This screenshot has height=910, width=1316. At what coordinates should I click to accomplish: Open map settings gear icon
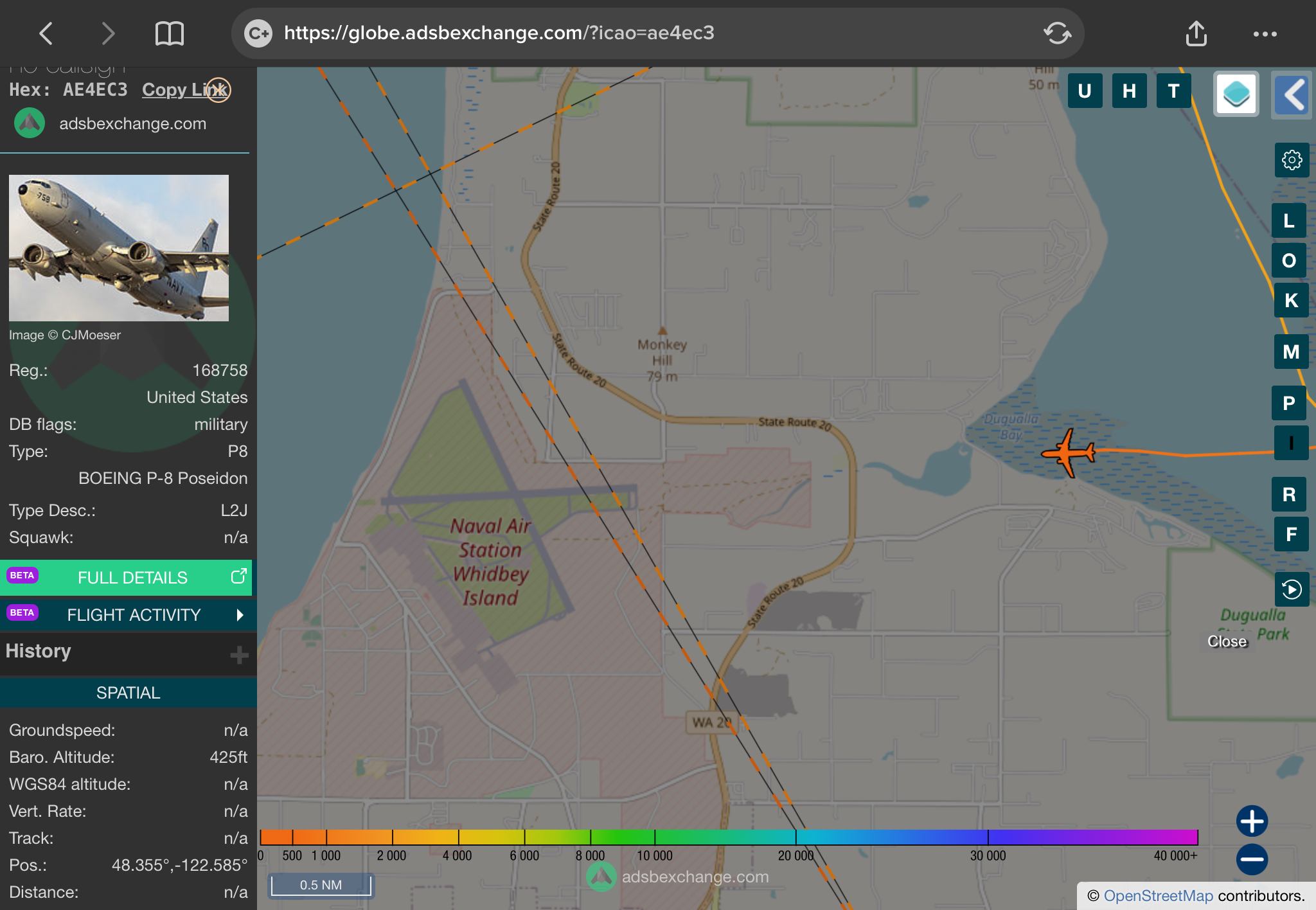pyautogui.click(x=1292, y=160)
